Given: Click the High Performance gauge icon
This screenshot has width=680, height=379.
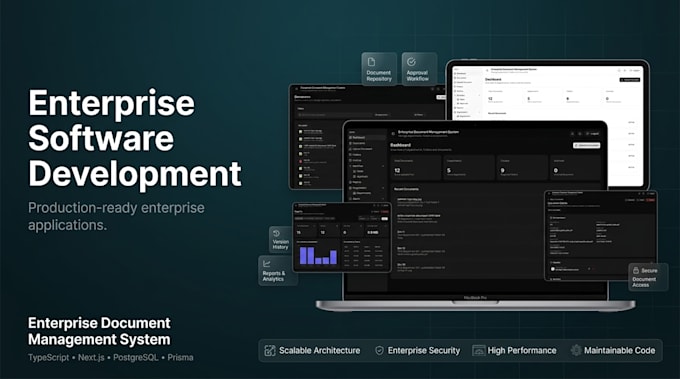Looking at the screenshot, I should coord(479,350).
